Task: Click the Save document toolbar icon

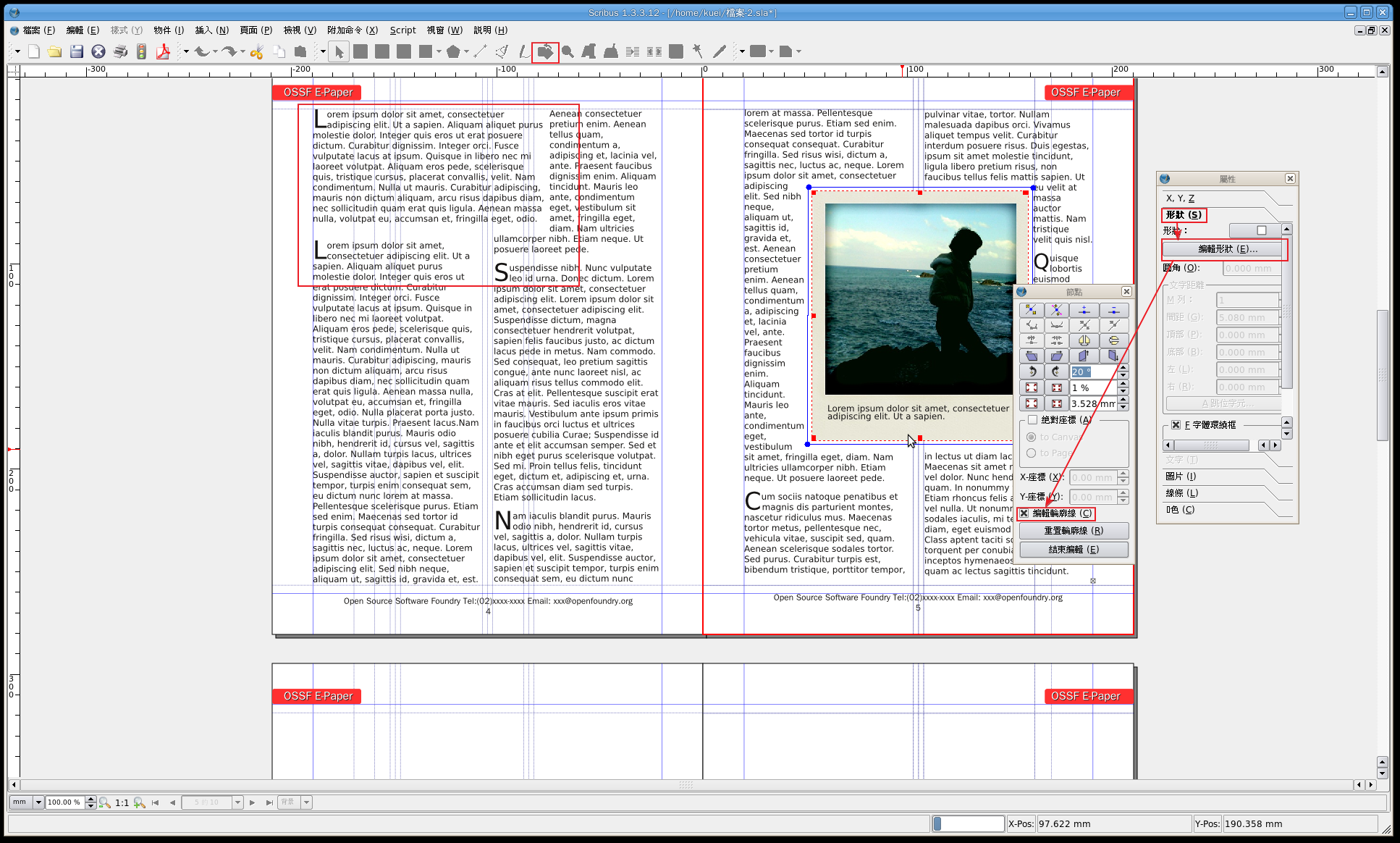Action: point(77,51)
